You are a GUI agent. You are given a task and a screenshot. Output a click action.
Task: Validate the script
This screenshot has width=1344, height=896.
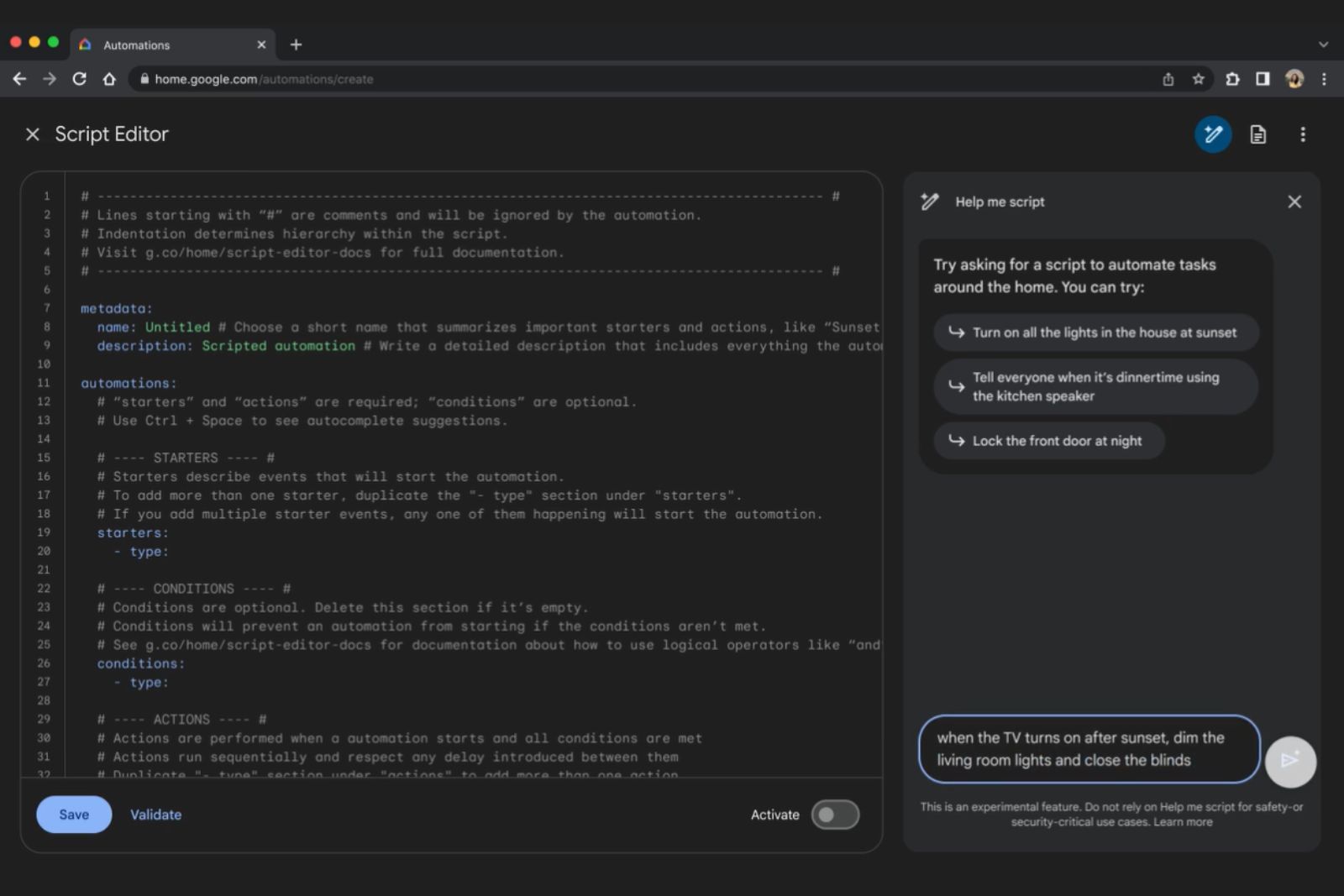pyautogui.click(x=155, y=814)
